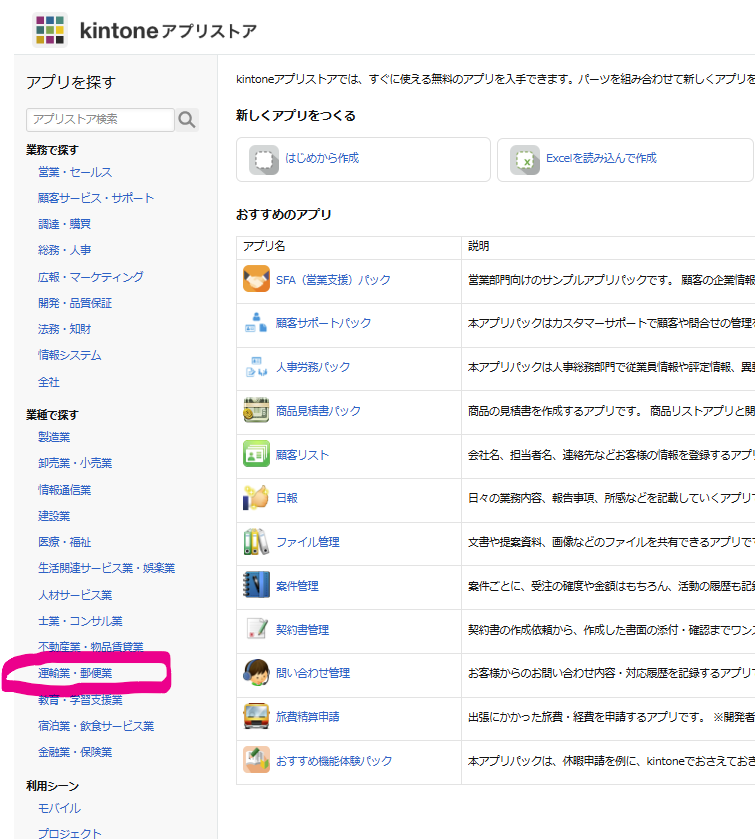Click the 商品見積書パック app icon

pyautogui.click(x=256, y=410)
